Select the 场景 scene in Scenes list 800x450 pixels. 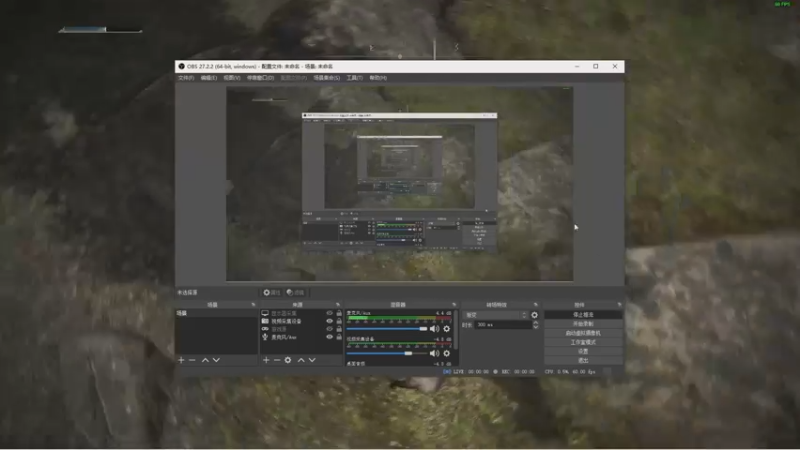[216, 313]
